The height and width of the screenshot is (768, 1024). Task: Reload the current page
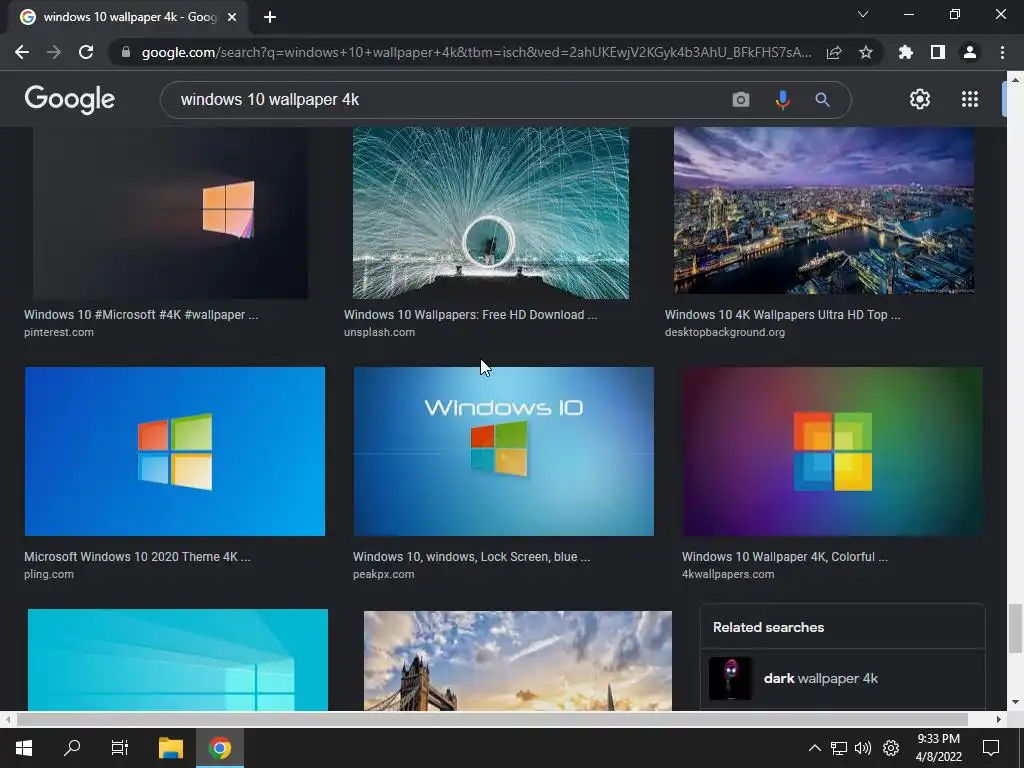[x=86, y=52]
